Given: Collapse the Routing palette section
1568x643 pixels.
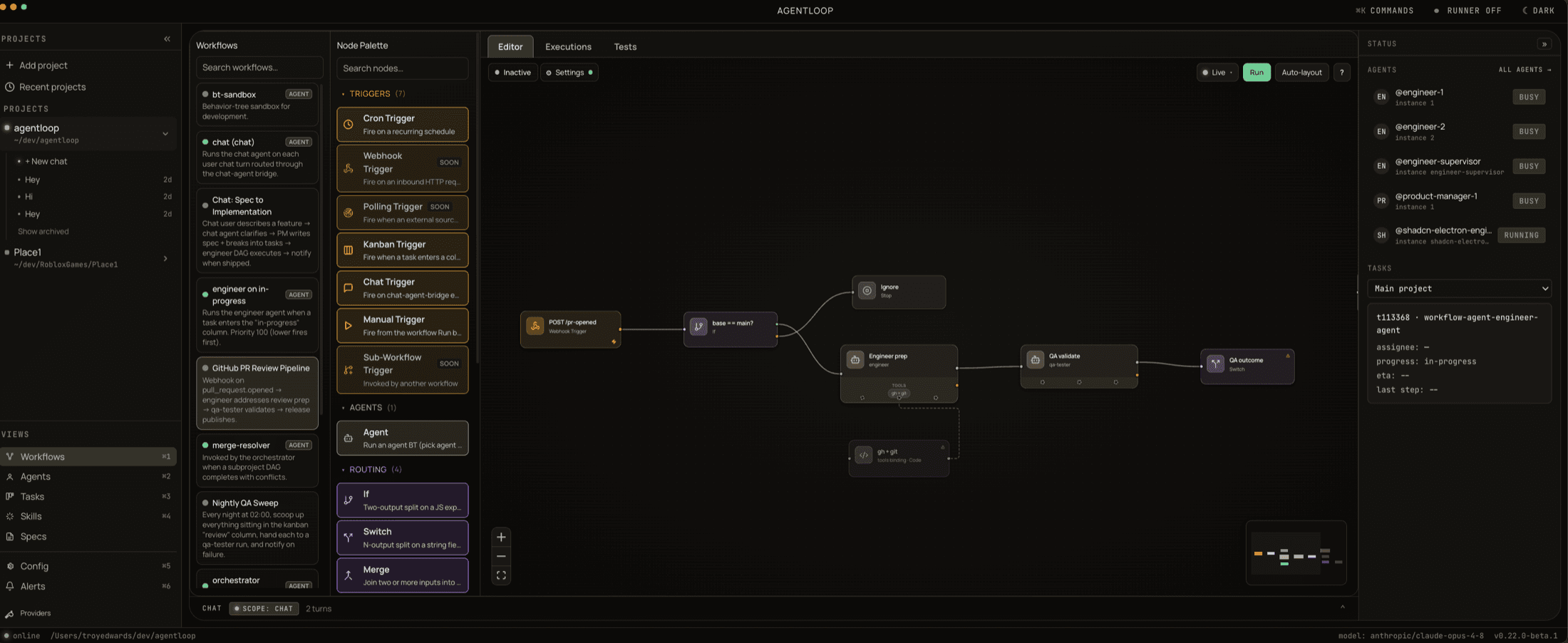Looking at the screenshot, I should tap(371, 470).
